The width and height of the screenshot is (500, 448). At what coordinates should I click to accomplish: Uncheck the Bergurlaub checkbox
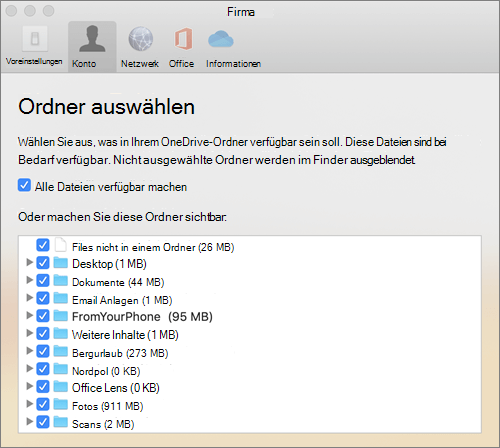tap(43, 351)
